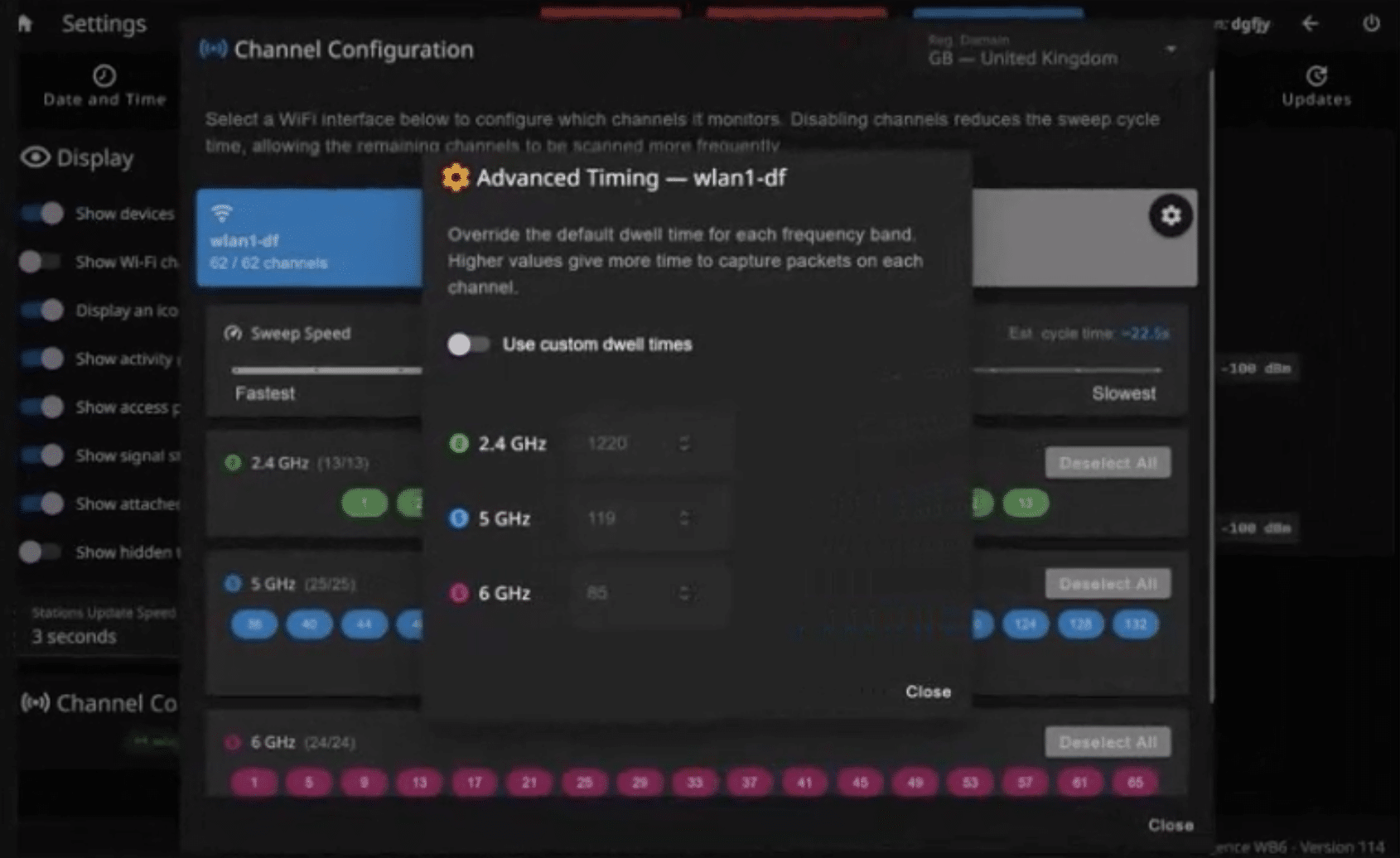
Task: Toggle 5 GHz channel 40 pill
Action: pyautogui.click(x=309, y=624)
